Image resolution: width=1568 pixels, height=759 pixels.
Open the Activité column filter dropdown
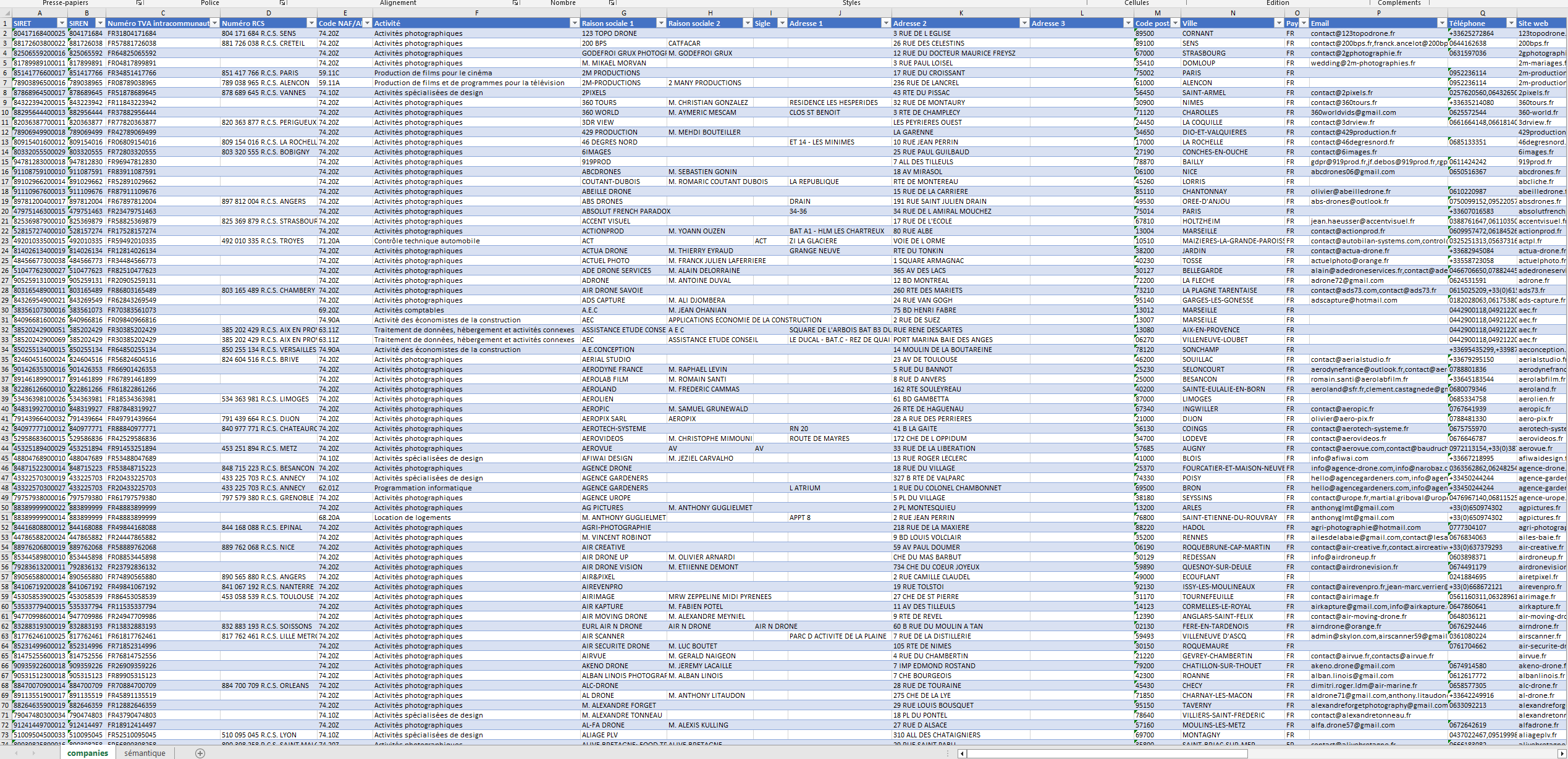point(574,23)
